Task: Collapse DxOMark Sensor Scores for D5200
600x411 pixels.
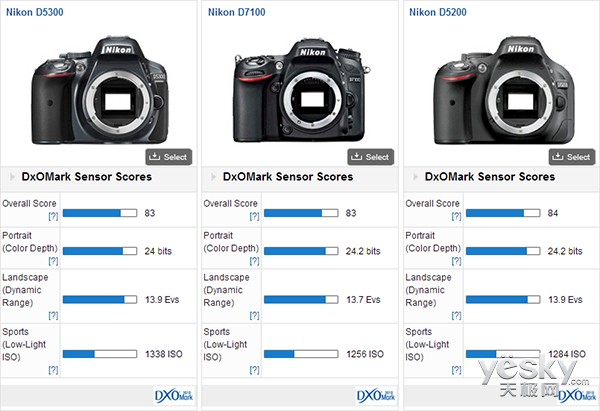Action: click(x=415, y=177)
